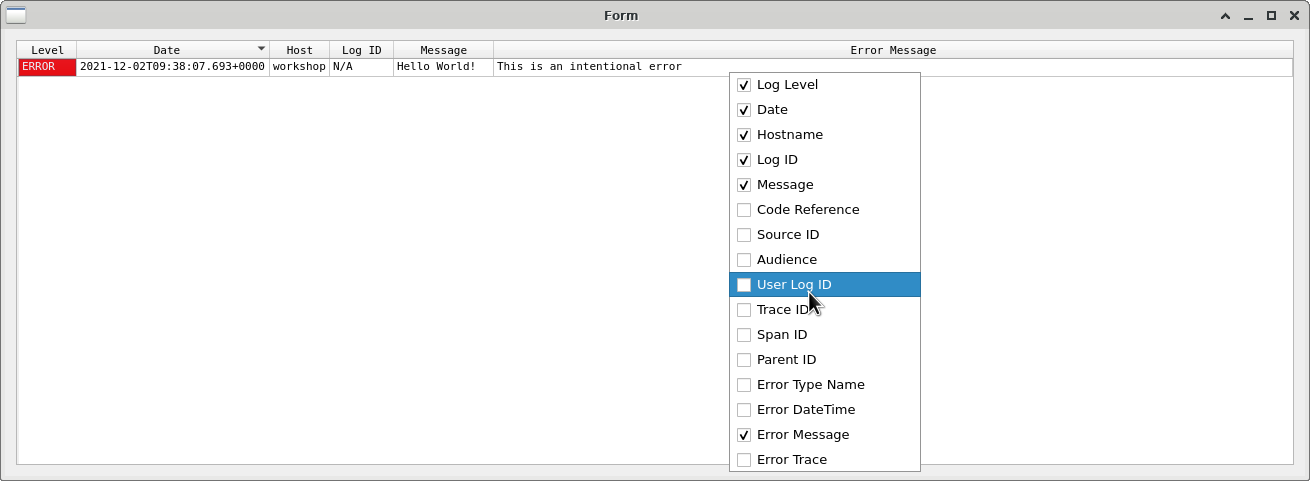This screenshot has height=481, width=1310.
Task: Sort by the Error Message column header
Action: [x=892, y=50]
